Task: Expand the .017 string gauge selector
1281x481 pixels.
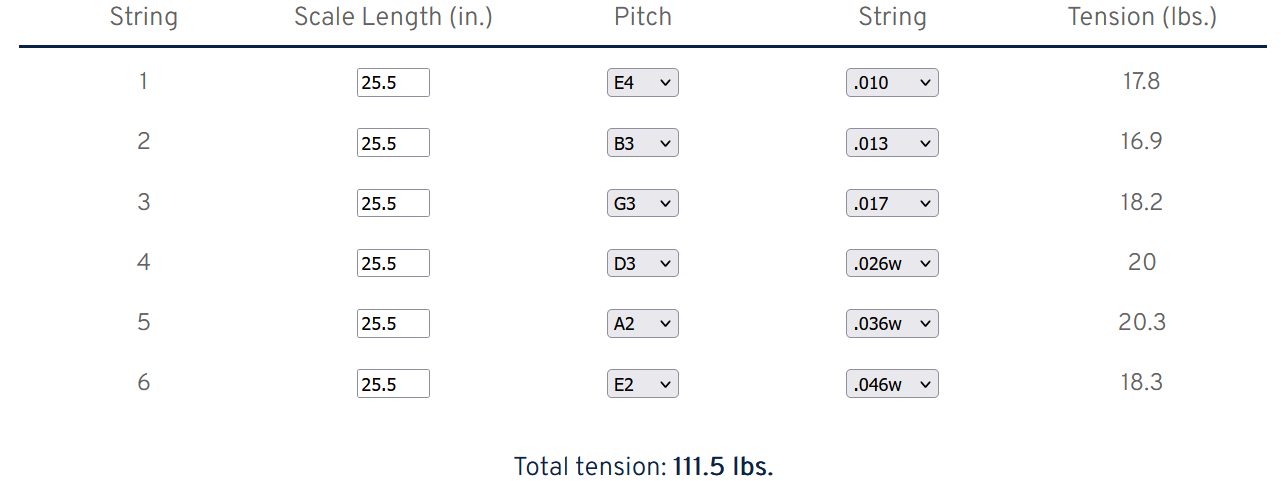Action: click(892, 203)
